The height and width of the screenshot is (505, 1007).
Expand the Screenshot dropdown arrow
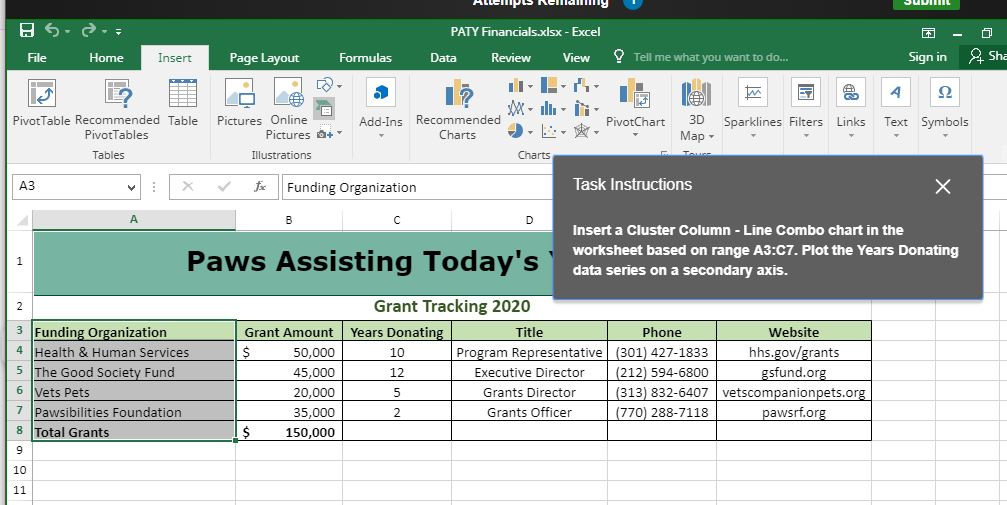[x=340, y=134]
